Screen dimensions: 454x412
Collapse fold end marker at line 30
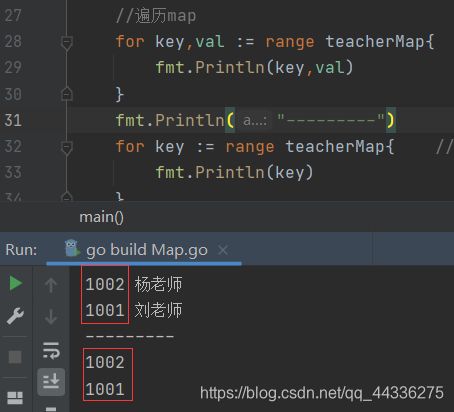pyautogui.click(x=67, y=94)
